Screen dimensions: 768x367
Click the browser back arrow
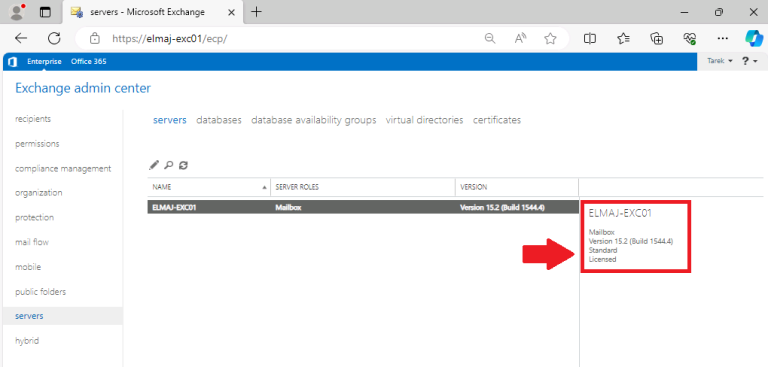21,38
